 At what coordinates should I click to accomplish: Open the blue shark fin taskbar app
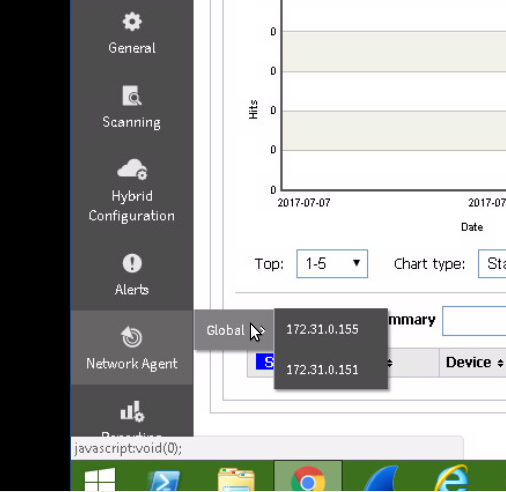tap(381, 479)
